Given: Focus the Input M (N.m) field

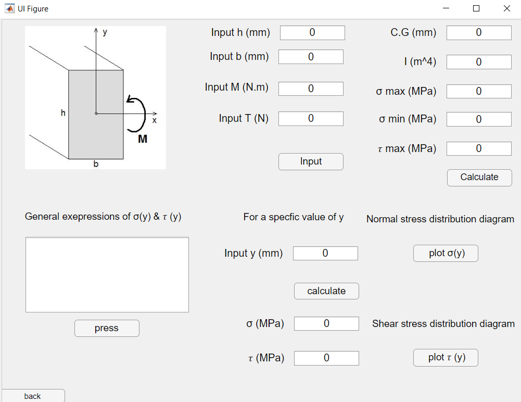Looking at the screenshot, I should (311, 89).
